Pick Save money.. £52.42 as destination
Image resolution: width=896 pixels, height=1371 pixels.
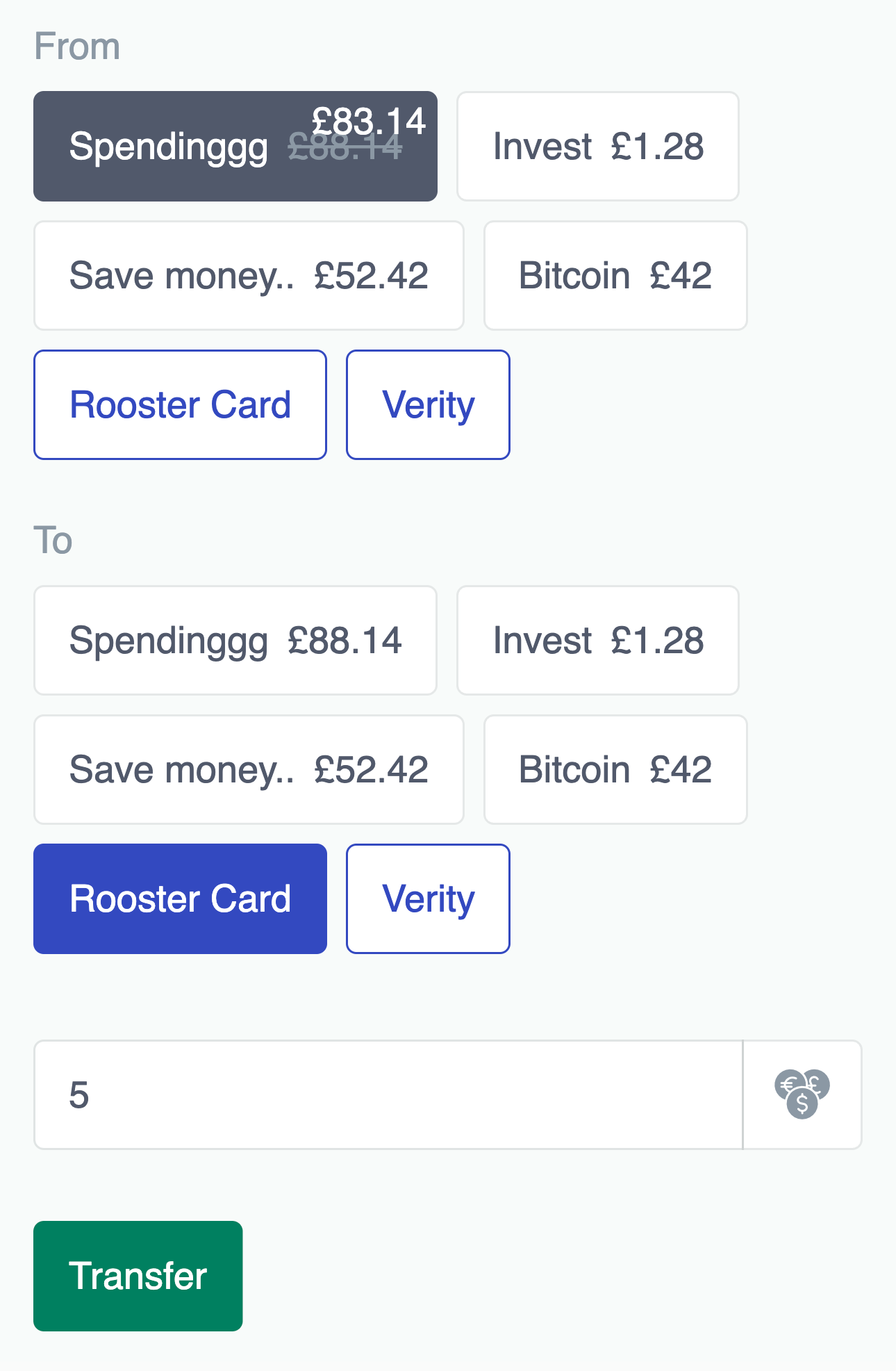tap(249, 770)
